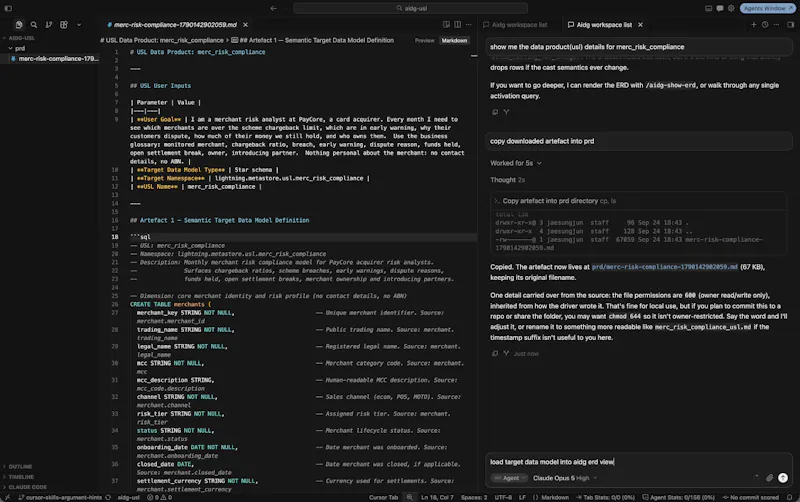The height and width of the screenshot is (502, 800).
Task: Expand the CLAUDE CODE section
Action: (25, 487)
